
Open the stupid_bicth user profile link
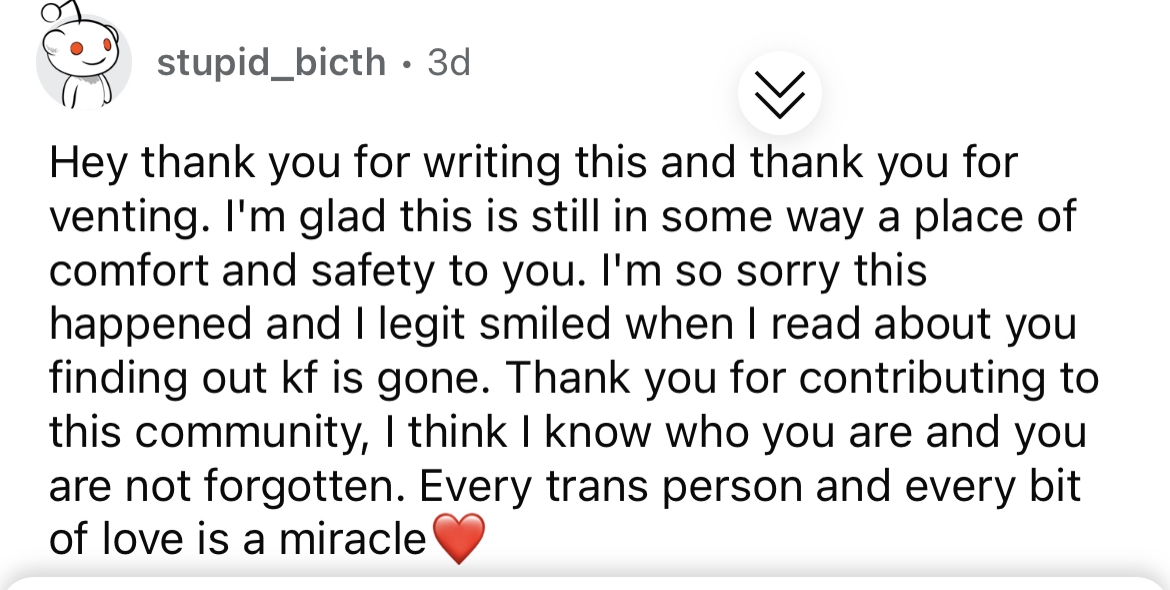tap(272, 63)
